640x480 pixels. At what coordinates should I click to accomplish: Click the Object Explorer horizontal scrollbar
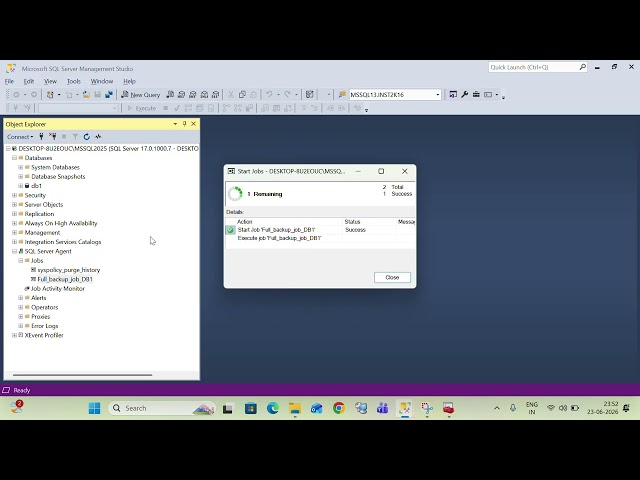(x=82, y=375)
